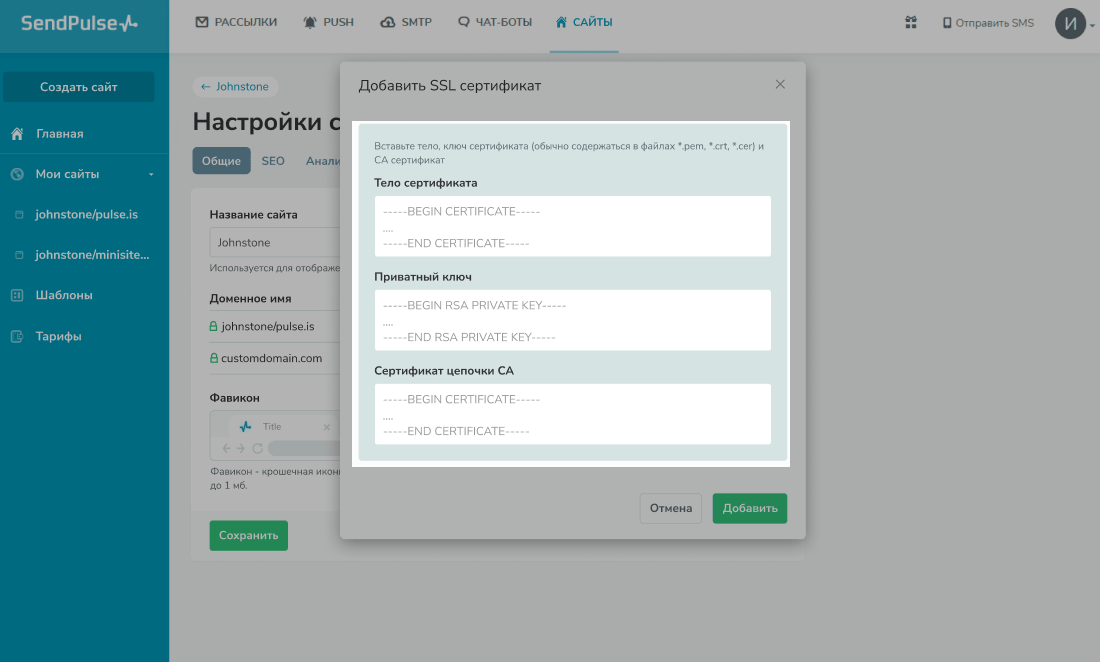
Task: Open the user avatar menu
Action: point(1070,23)
